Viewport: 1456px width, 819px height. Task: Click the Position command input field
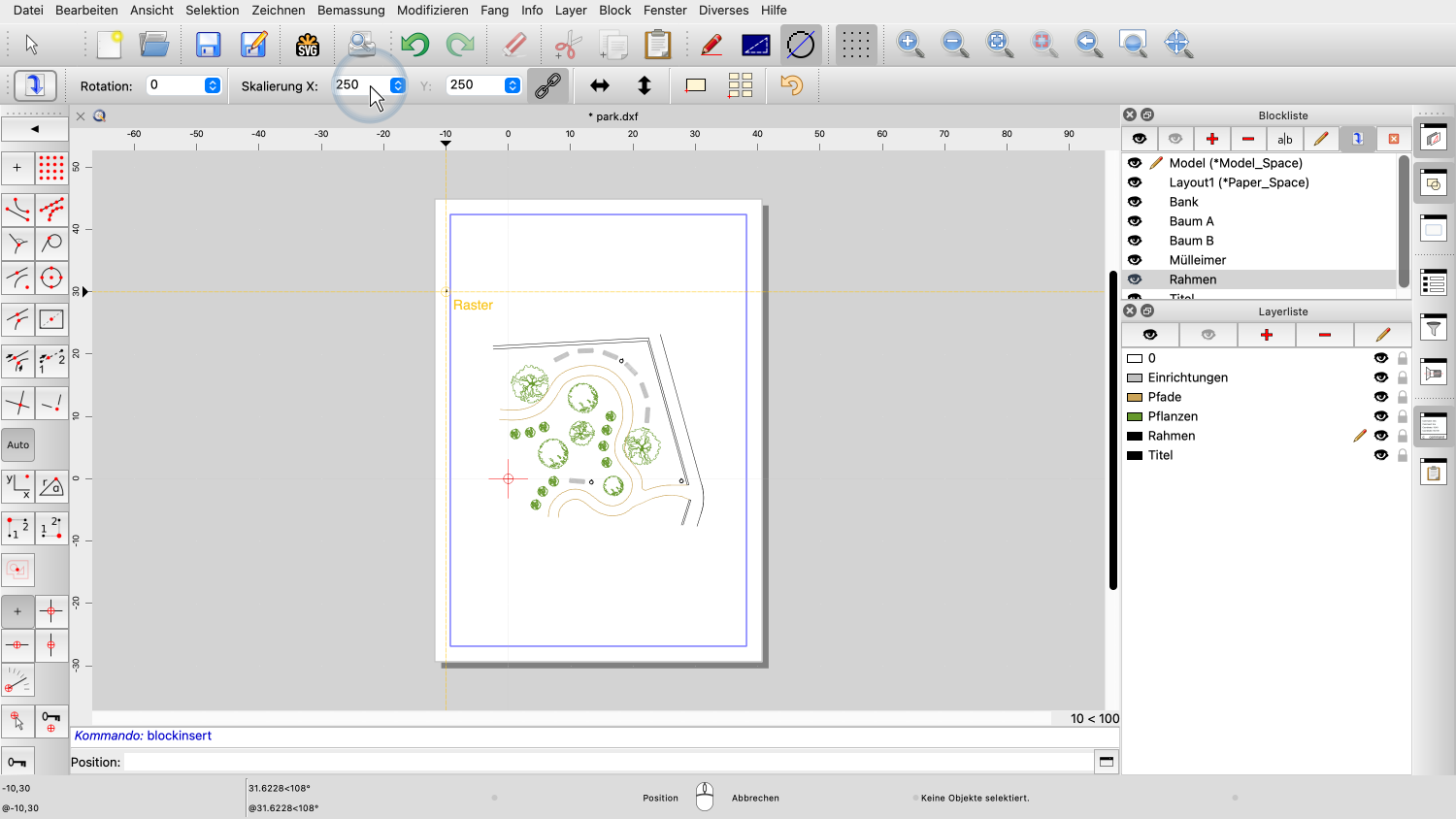(608, 762)
